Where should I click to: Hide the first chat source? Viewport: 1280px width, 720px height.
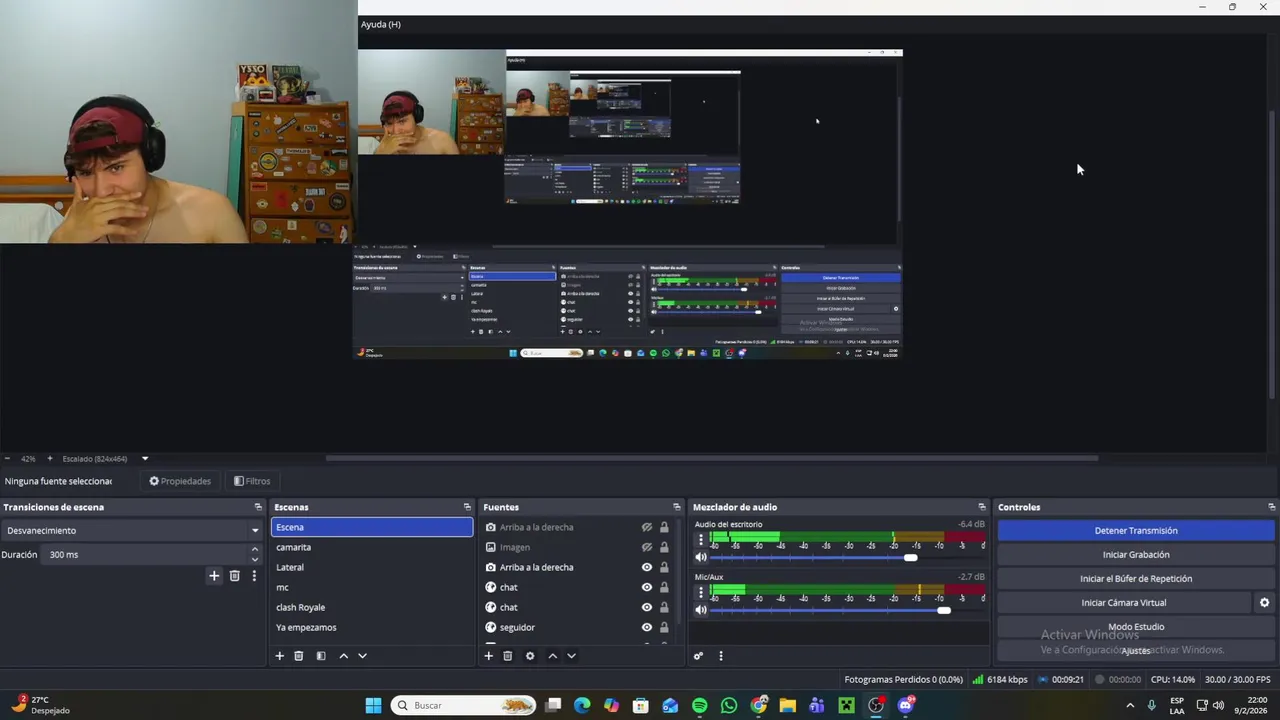[647, 587]
